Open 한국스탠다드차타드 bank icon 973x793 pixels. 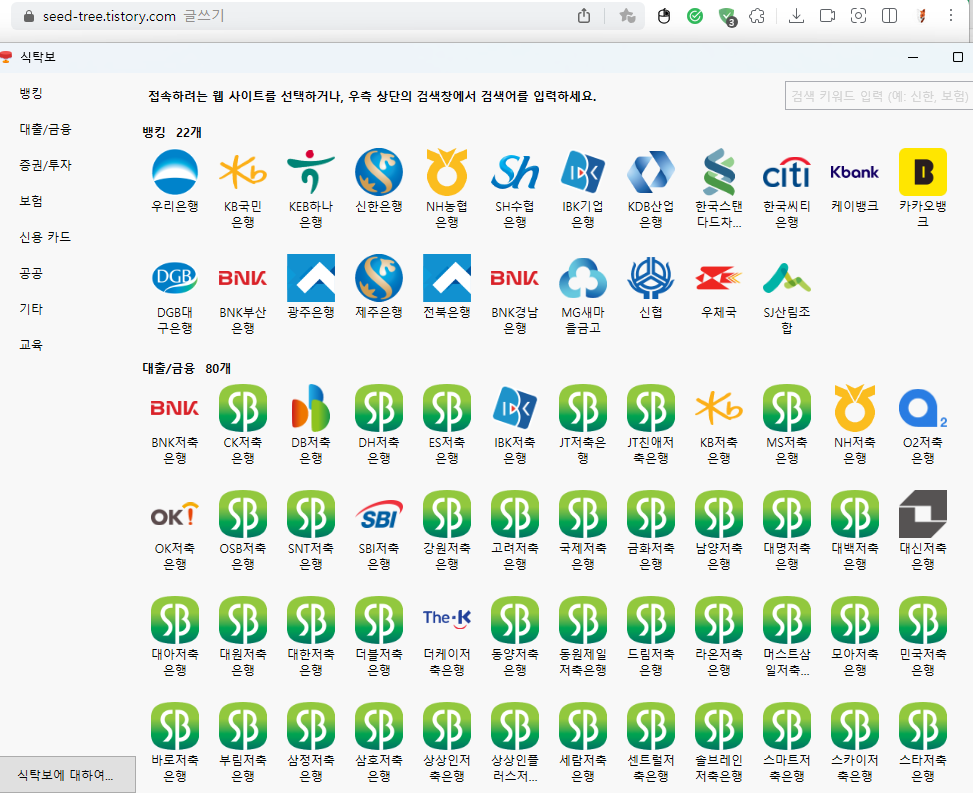(719, 172)
